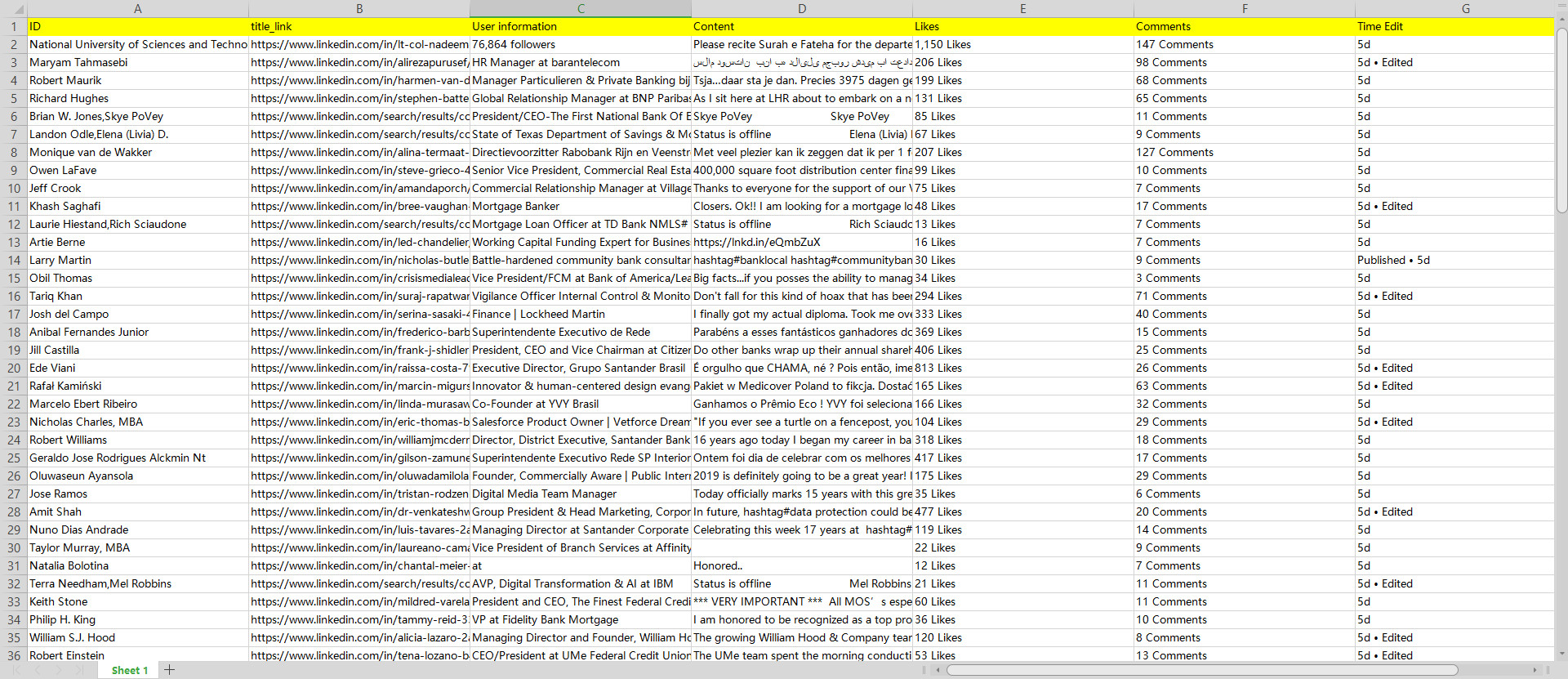Image resolution: width=1568 pixels, height=679 pixels.
Task: Click the select-all corner of the grid
Action: pos(14,8)
